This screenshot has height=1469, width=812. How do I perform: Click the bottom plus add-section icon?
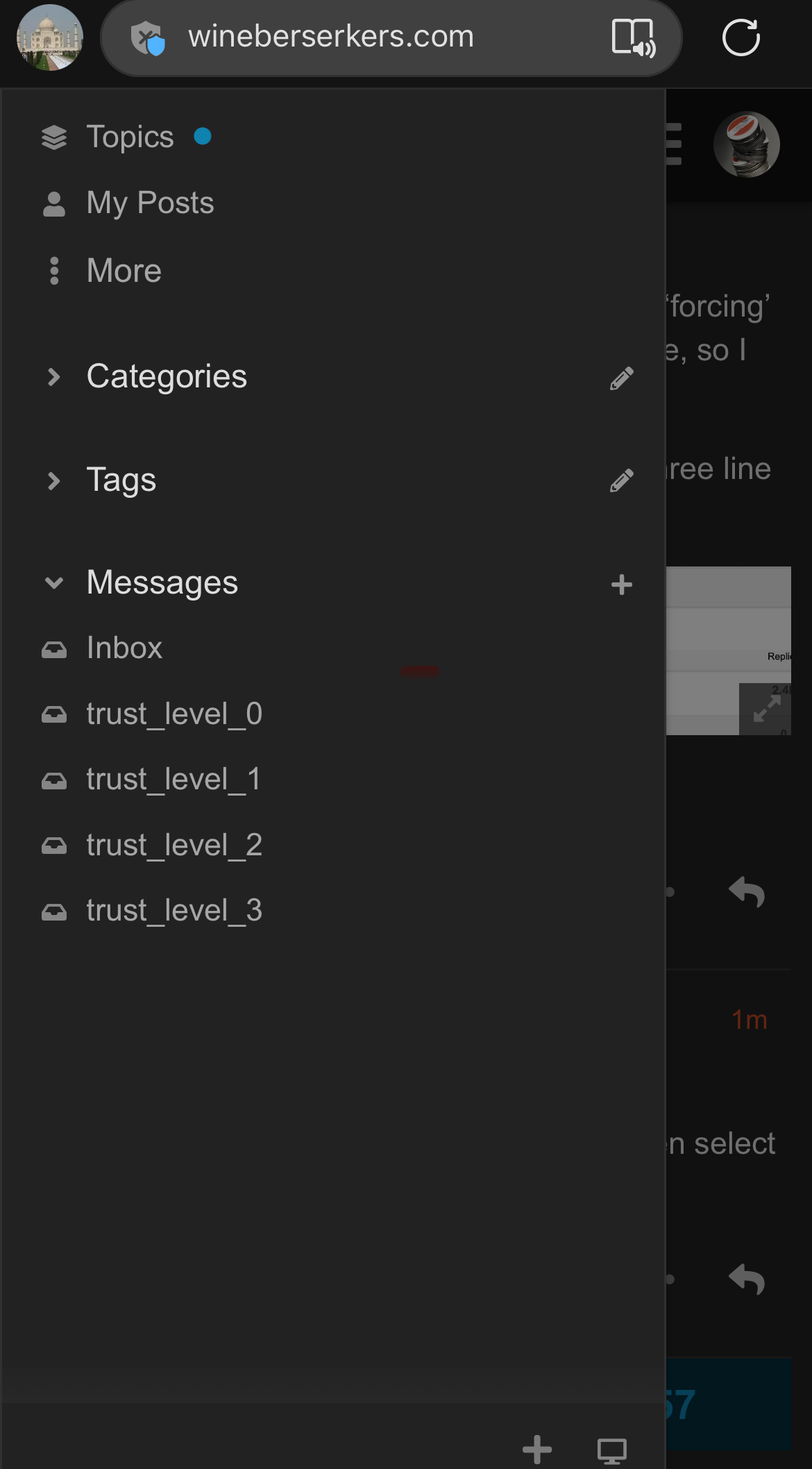point(537,1450)
